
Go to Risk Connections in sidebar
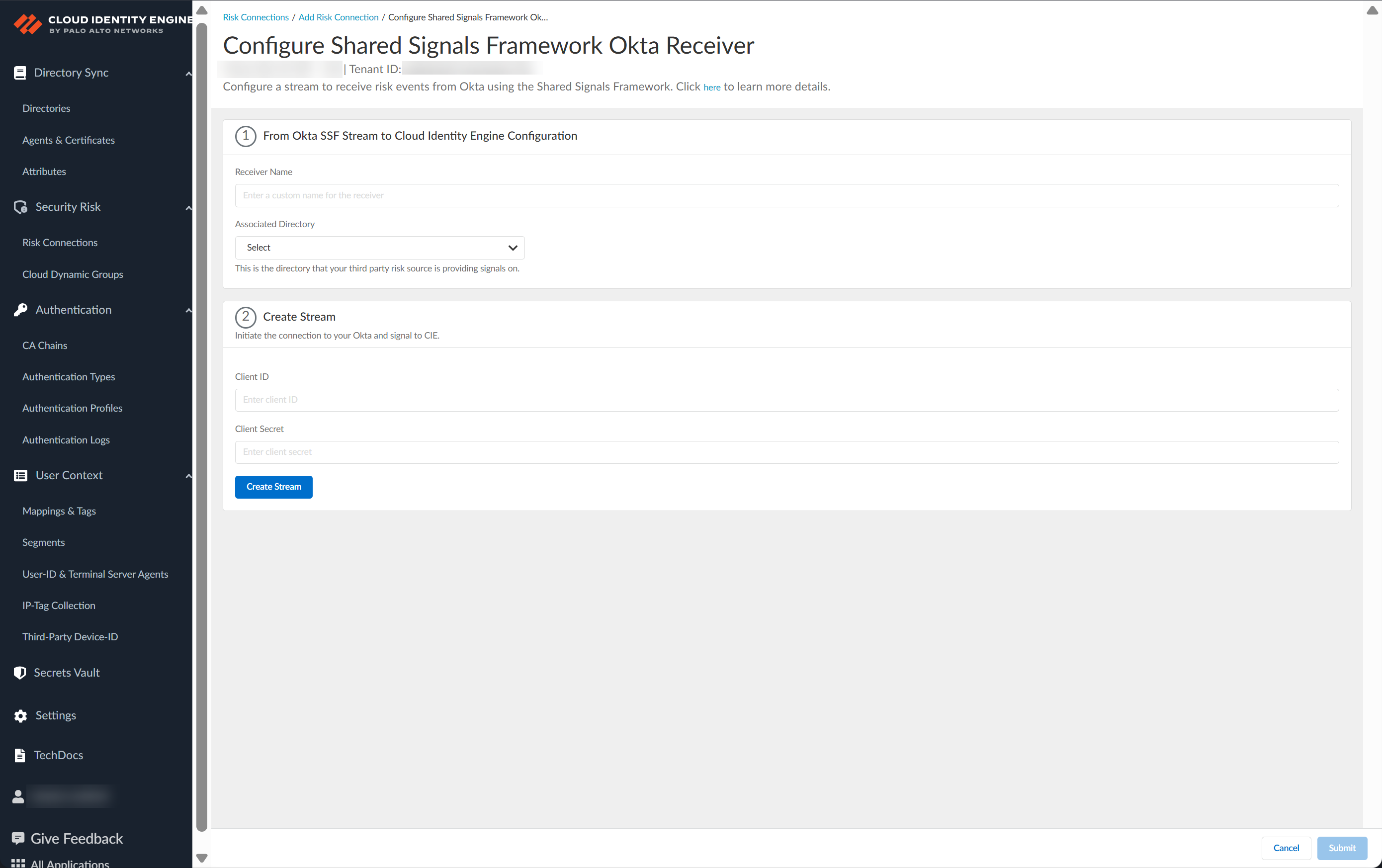pyautogui.click(x=60, y=242)
